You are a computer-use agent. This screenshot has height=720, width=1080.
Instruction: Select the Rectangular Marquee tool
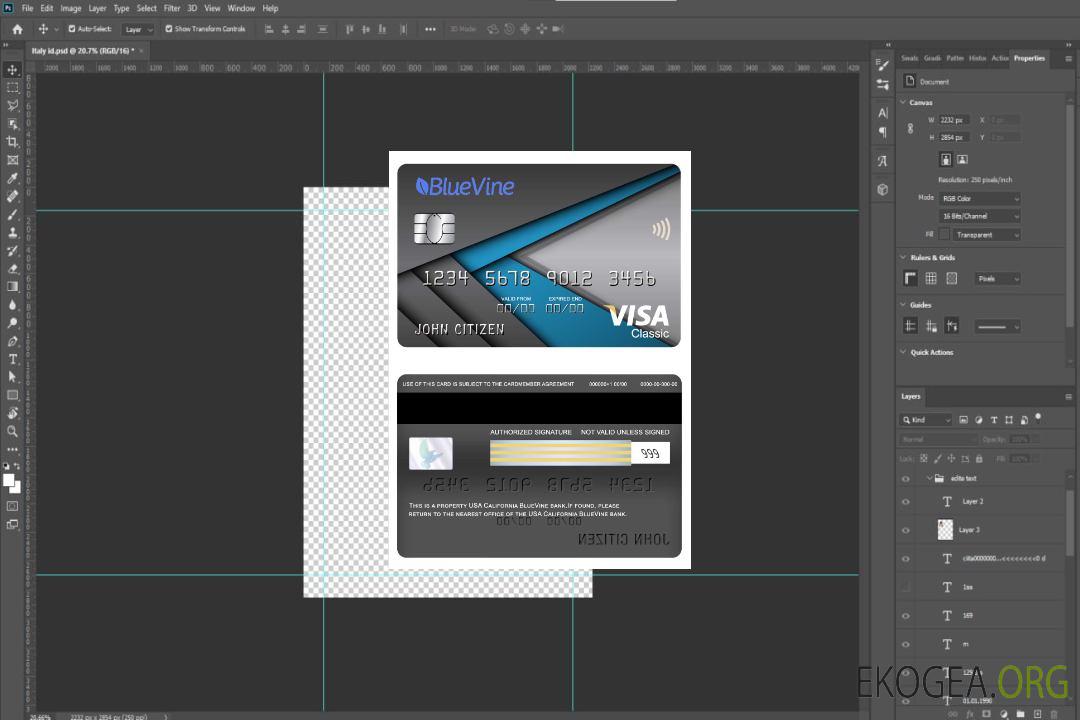click(x=12, y=88)
